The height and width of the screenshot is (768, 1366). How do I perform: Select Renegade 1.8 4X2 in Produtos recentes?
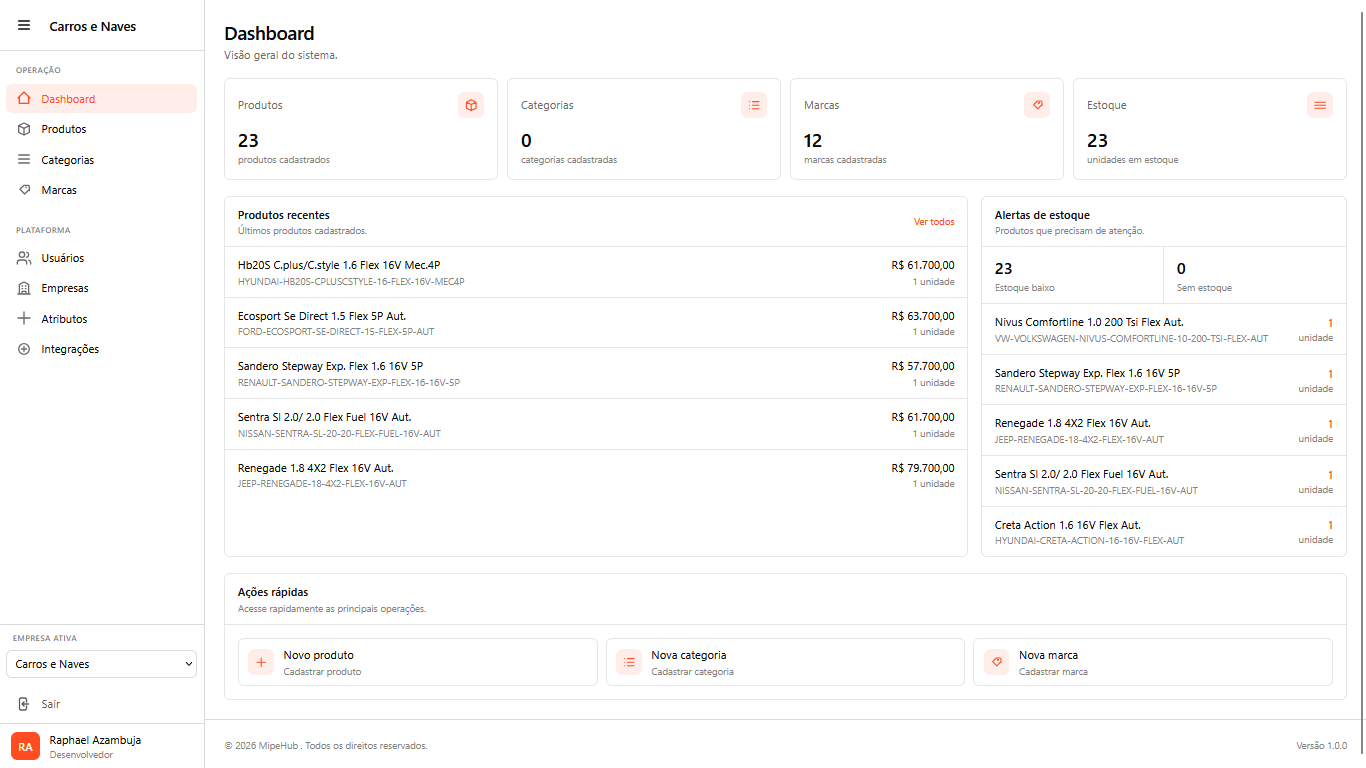(596, 475)
